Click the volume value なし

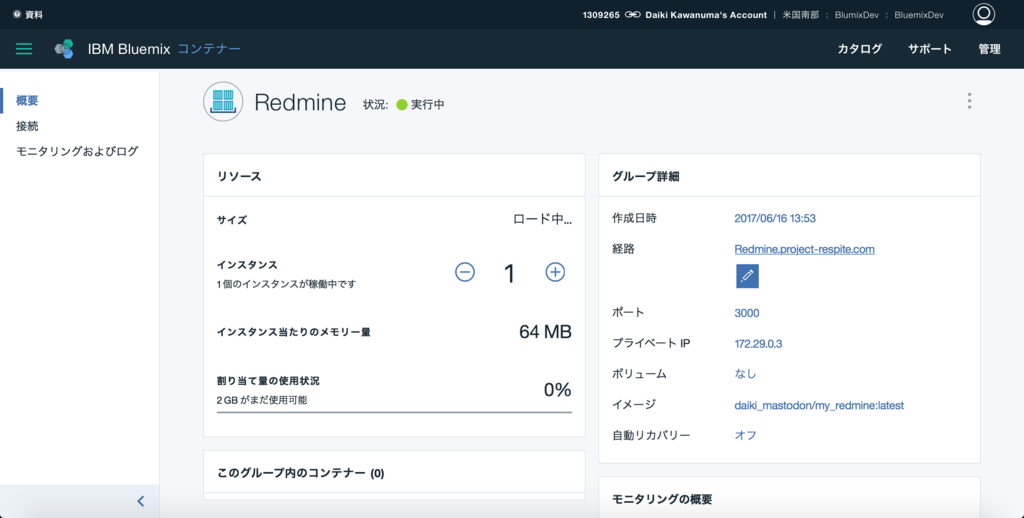[x=745, y=374]
